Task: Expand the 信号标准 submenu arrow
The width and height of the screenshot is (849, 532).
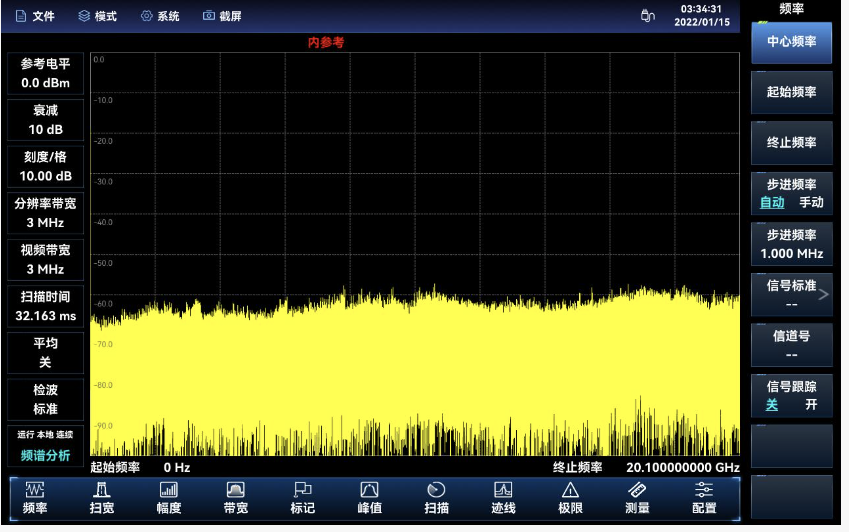Action: click(x=824, y=294)
